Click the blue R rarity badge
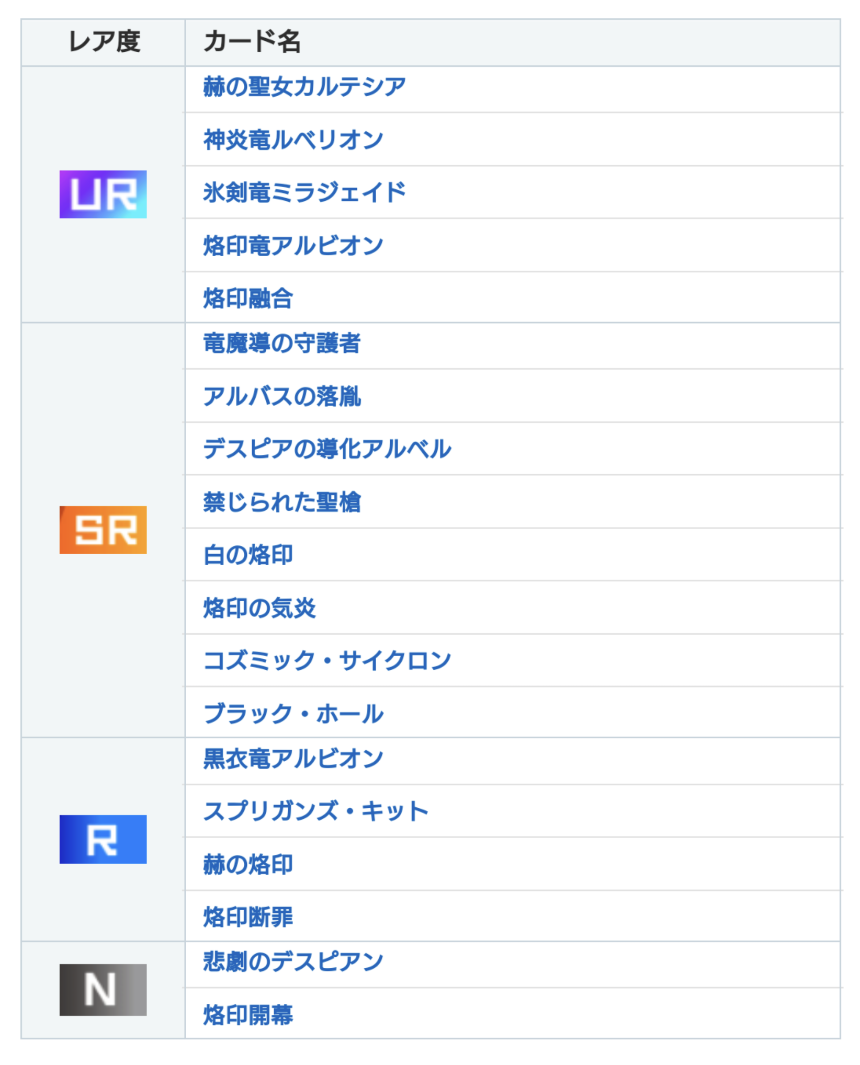 (103, 839)
